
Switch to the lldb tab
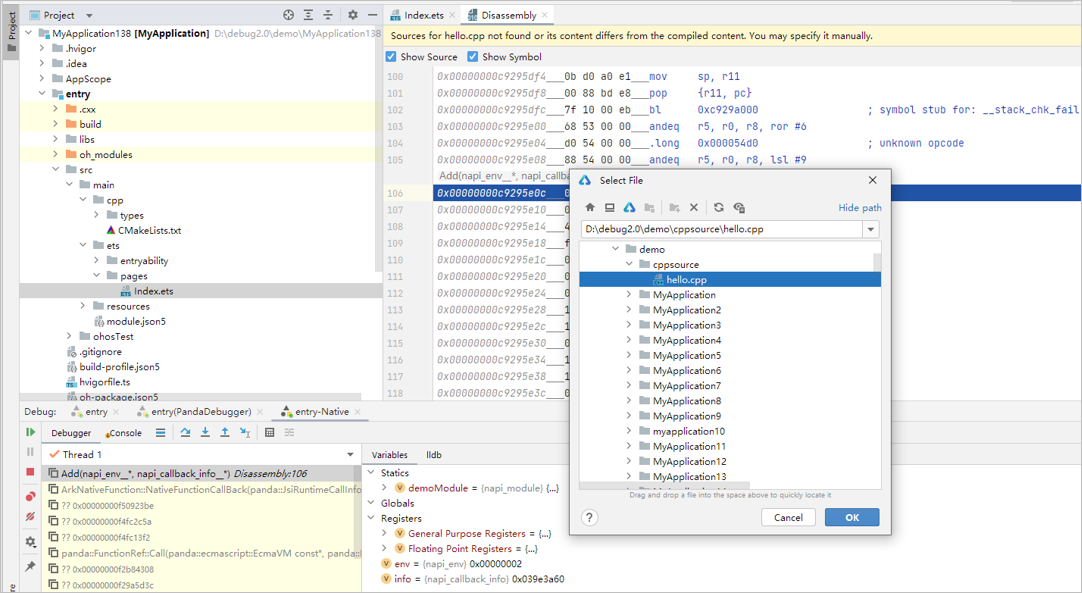[434, 455]
